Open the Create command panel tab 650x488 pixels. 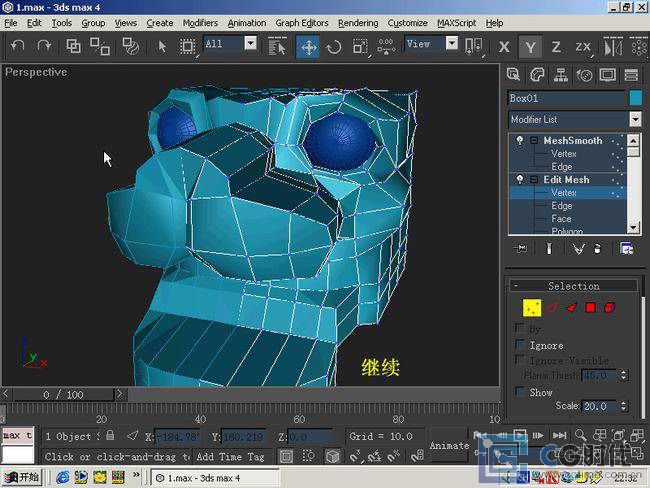coord(513,75)
